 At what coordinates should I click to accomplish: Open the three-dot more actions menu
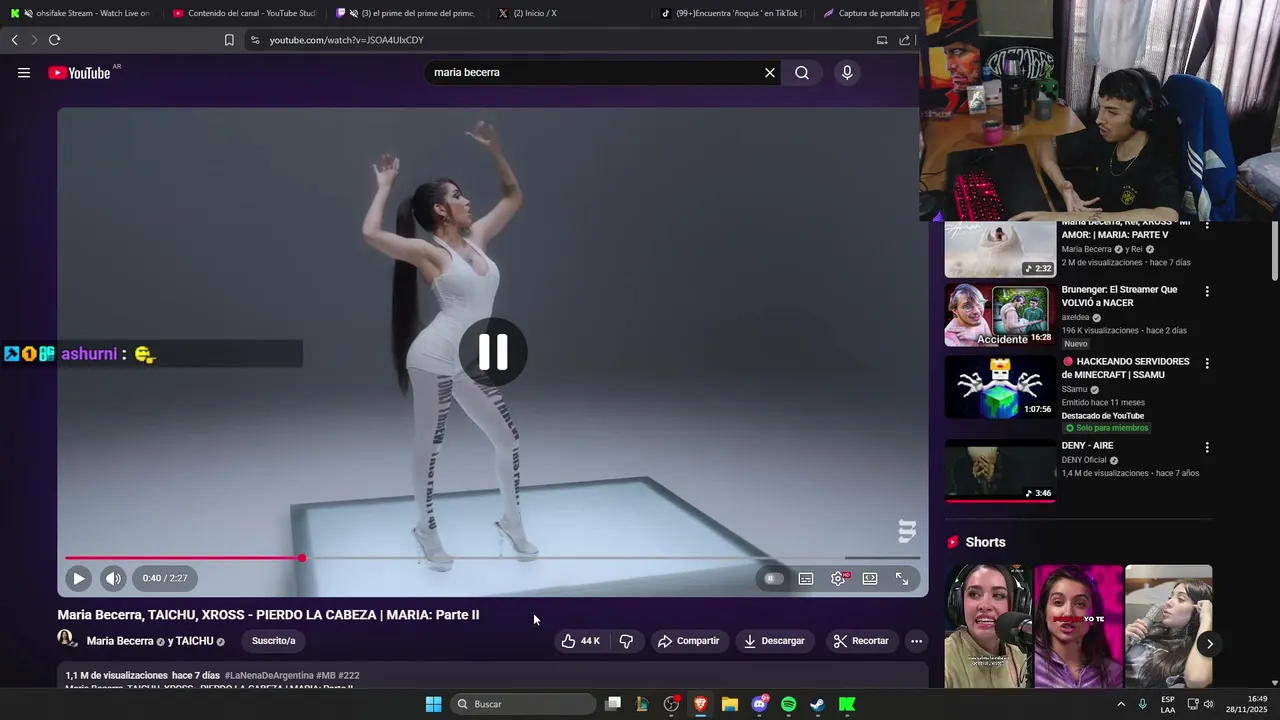click(916, 641)
